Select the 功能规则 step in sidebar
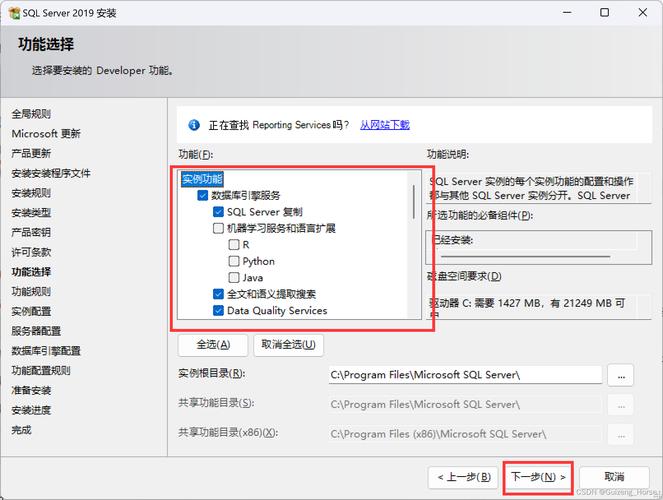This screenshot has width=663, height=500. tap(31, 292)
